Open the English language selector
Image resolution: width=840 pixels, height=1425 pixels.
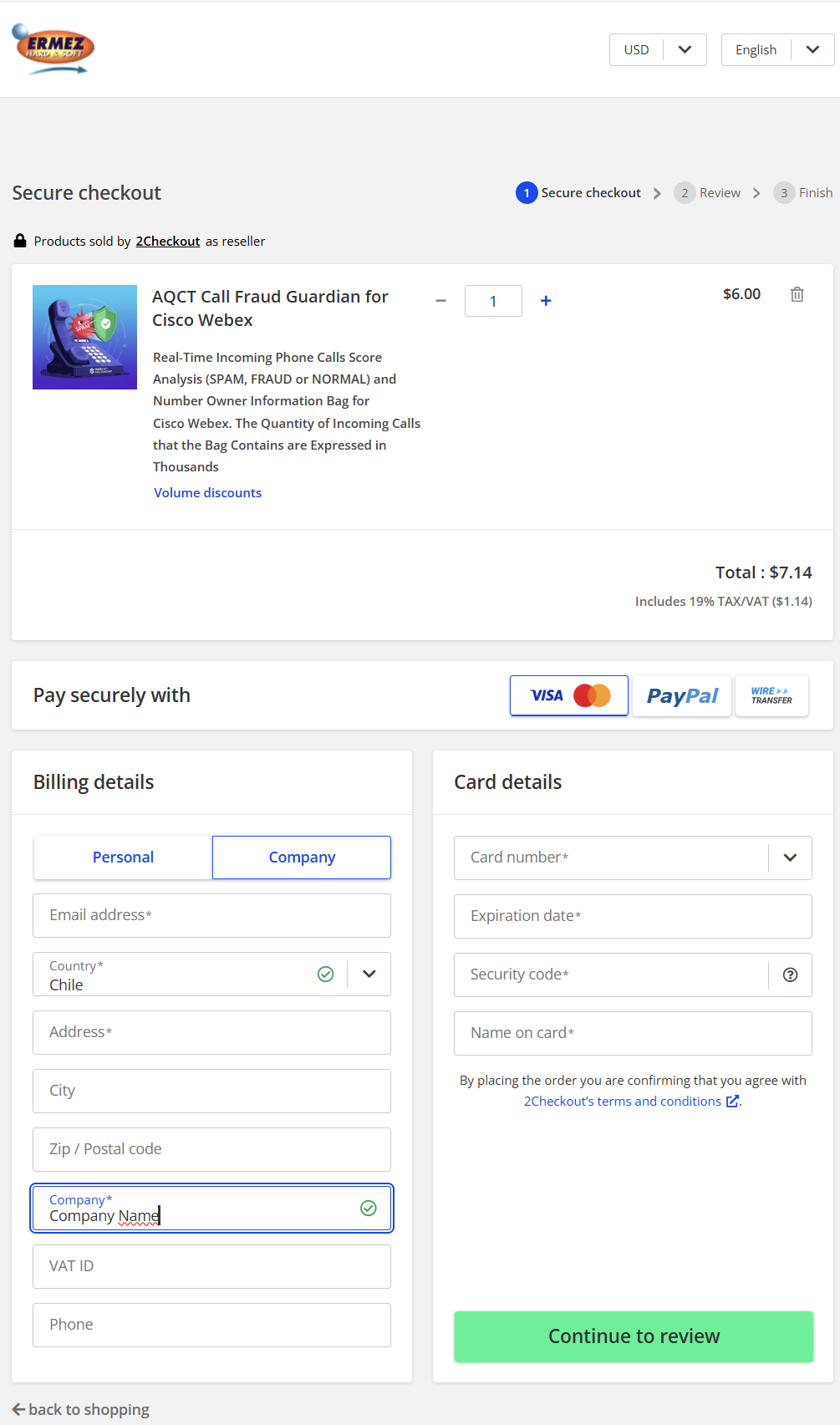777,49
